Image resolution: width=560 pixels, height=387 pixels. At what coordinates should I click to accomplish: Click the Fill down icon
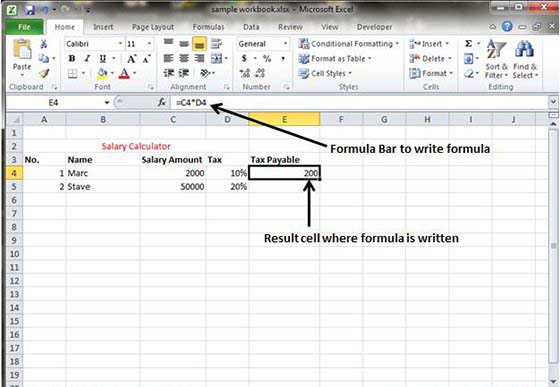469,59
